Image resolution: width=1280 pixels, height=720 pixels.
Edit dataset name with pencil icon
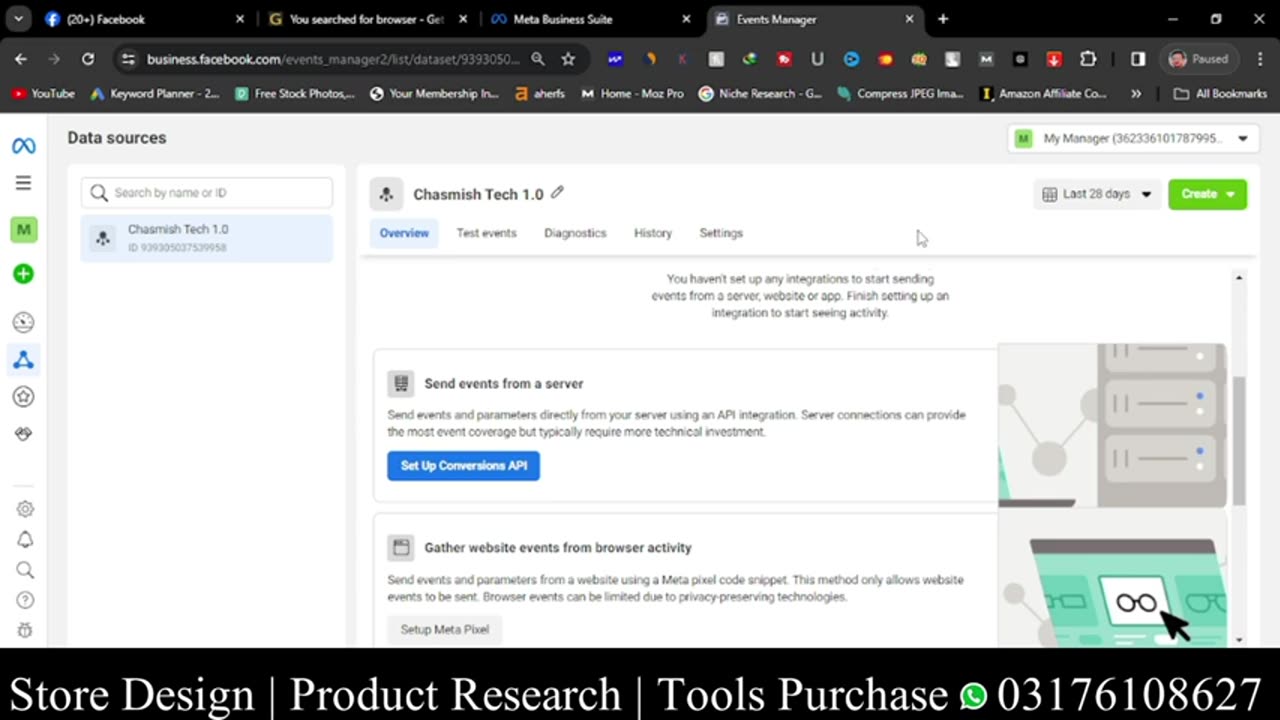(558, 193)
